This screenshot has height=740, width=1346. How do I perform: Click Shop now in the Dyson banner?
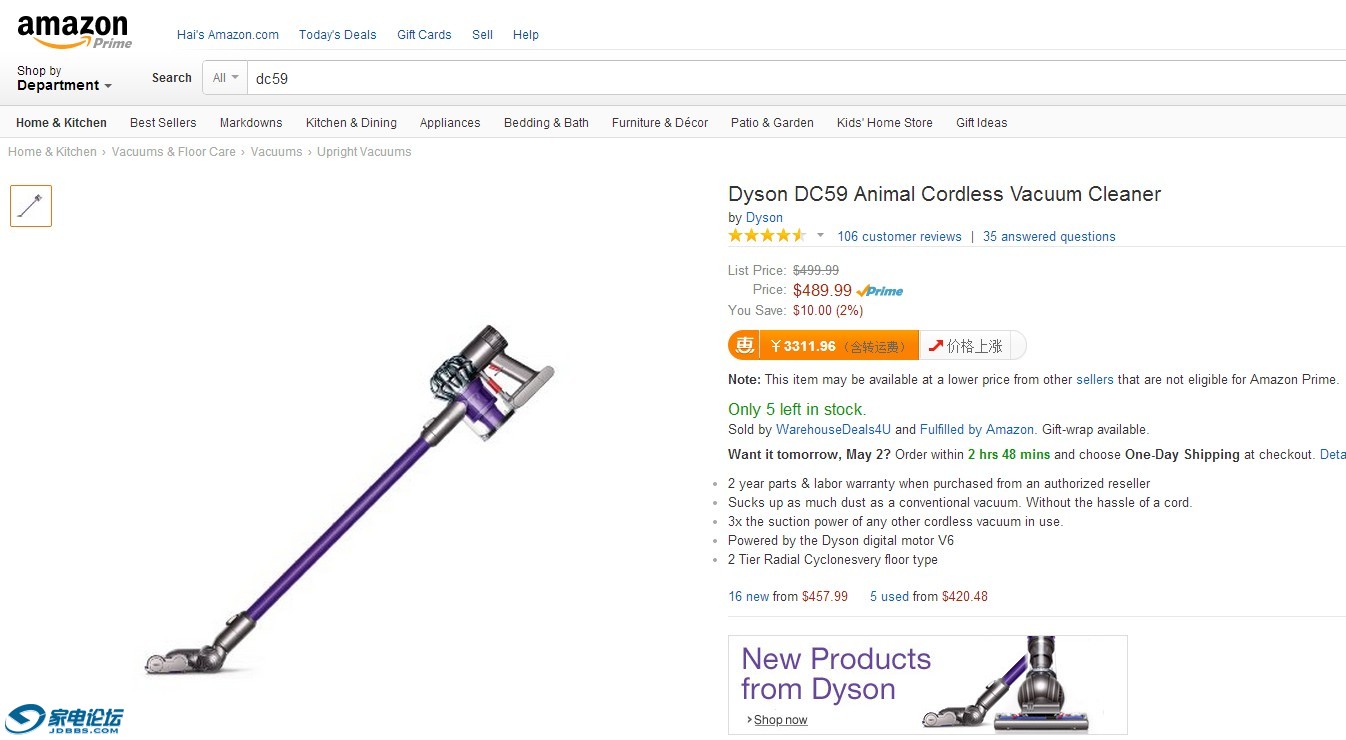779,719
